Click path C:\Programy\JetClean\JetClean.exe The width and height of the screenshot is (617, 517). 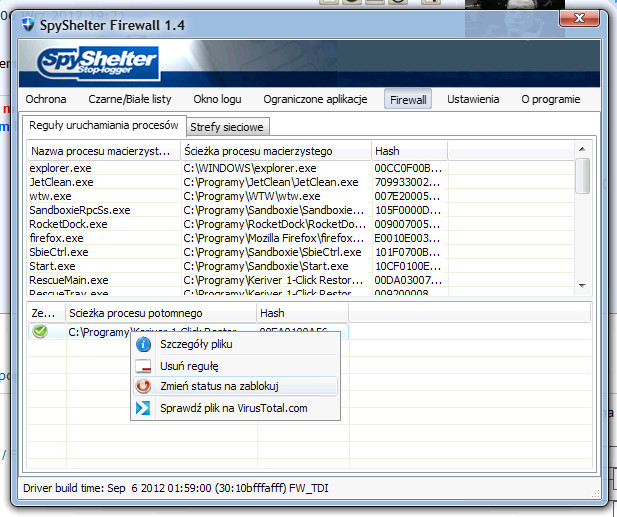[x=271, y=182]
